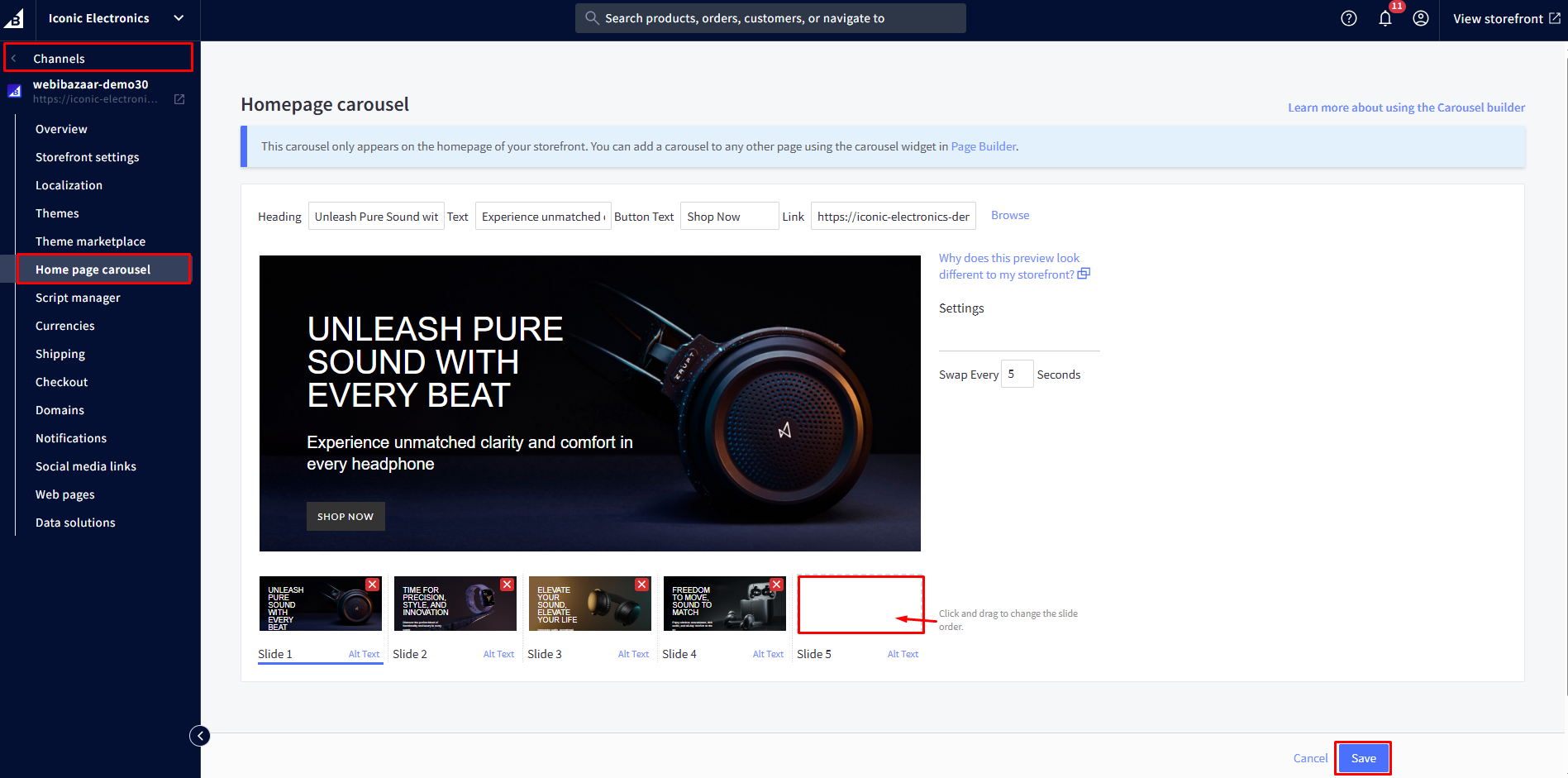Delete Slide 3 using its X icon
1568x778 pixels.
(641, 585)
